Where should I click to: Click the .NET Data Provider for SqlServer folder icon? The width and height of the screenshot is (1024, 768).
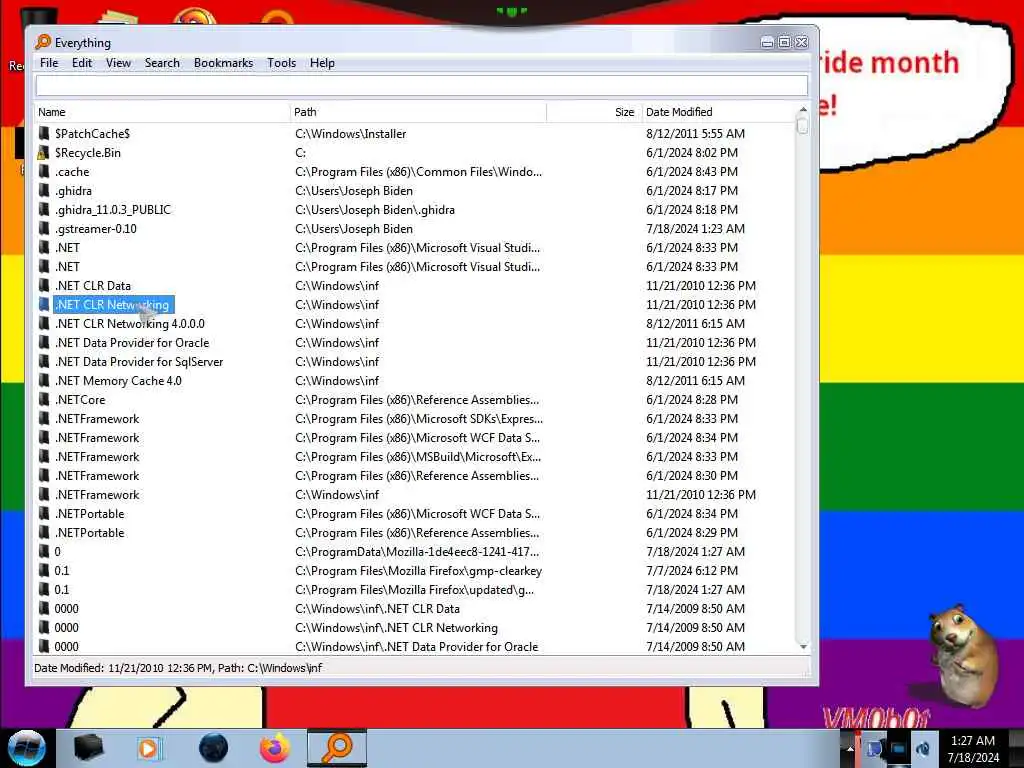click(x=44, y=361)
